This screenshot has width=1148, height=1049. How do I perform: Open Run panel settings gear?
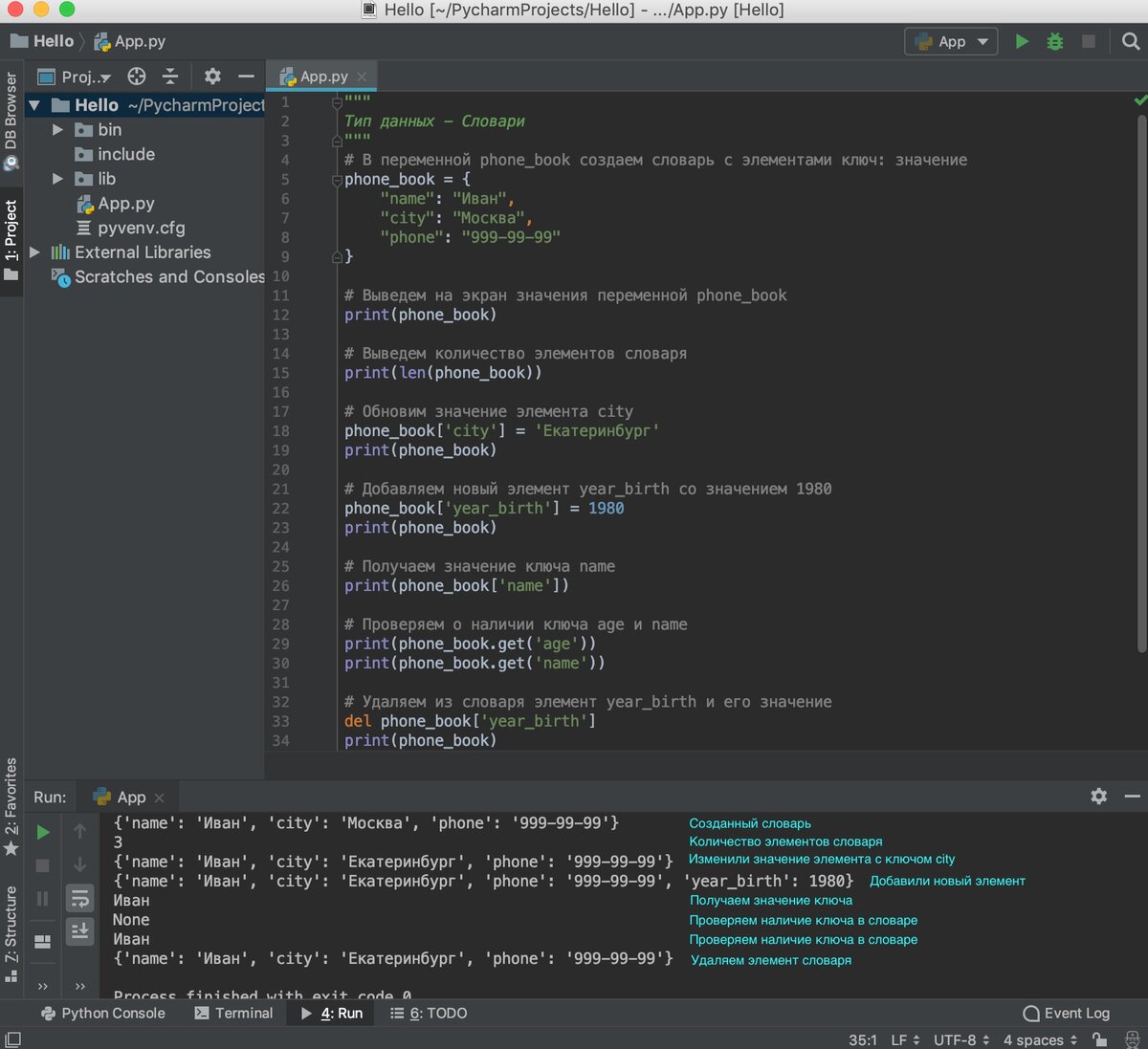coord(1098,796)
